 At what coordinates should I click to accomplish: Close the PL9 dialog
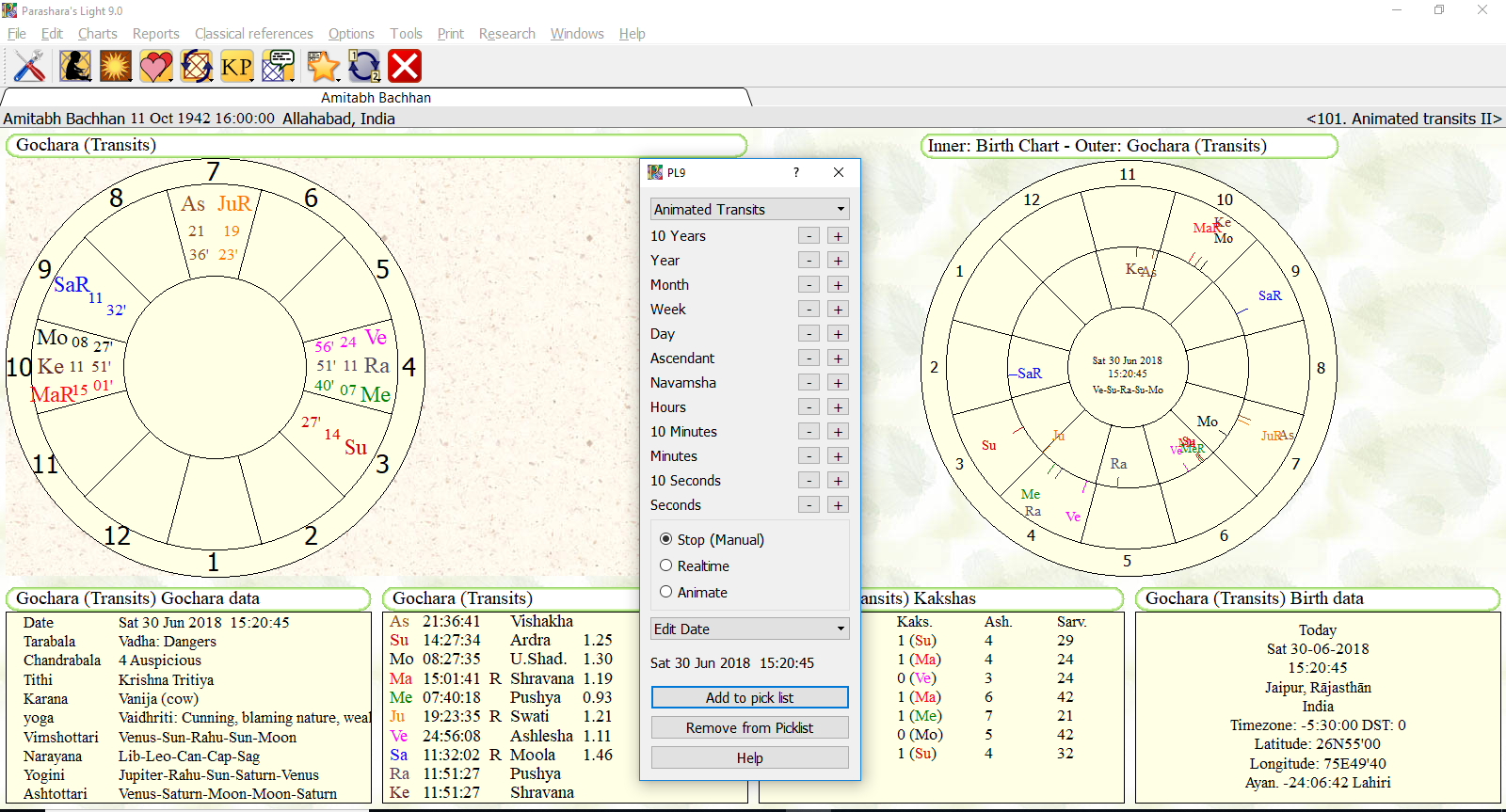839,172
